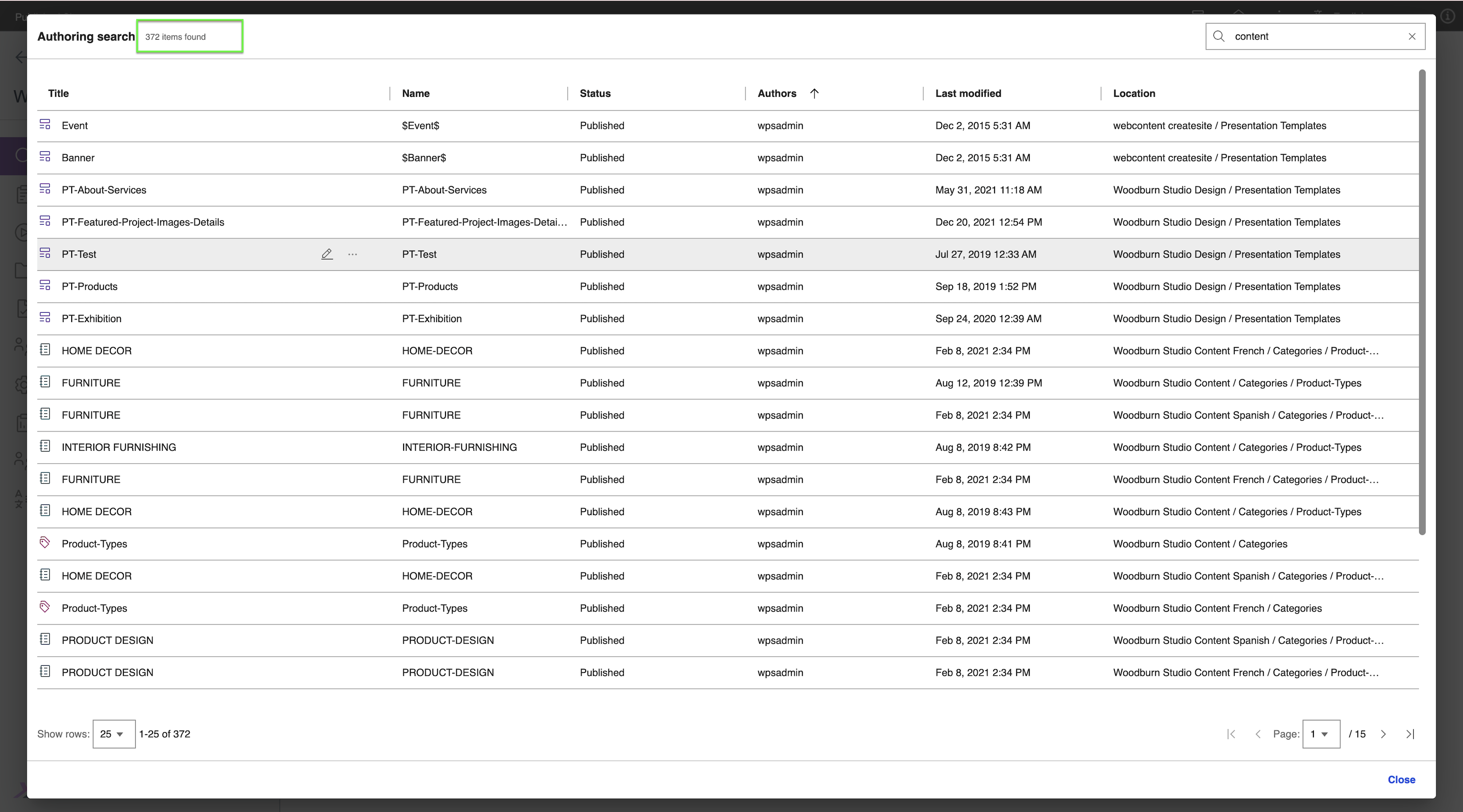
Task: Close the Authoring search dialog
Action: (1401, 780)
